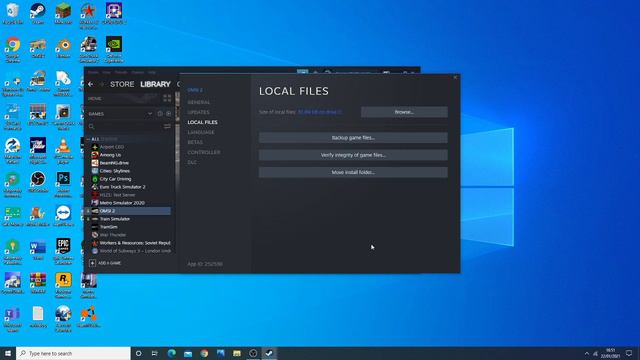Click the Steam taskbar icon
The width and height of the screenshot is (640, 360).
pyautogui.click(x=269, y=353)
